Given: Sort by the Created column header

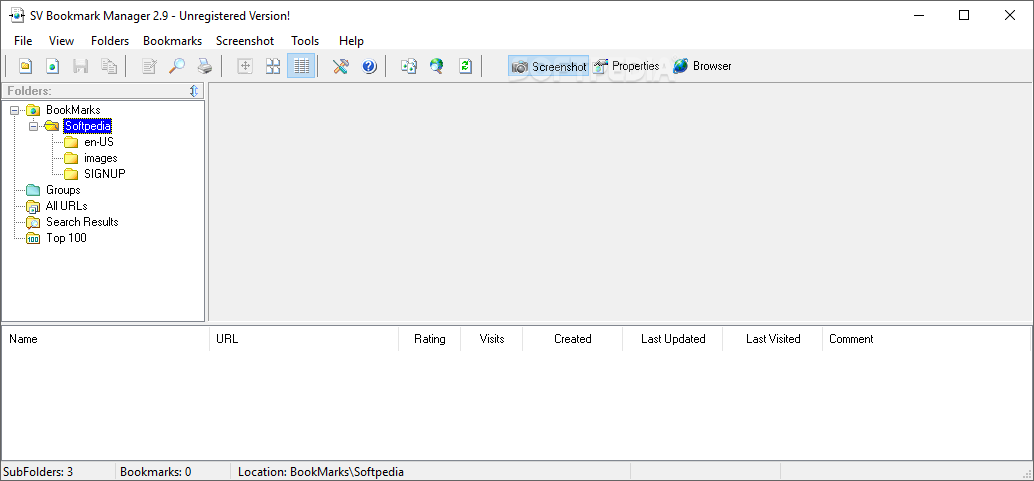Looking at the screenshot, I should 572,339.
